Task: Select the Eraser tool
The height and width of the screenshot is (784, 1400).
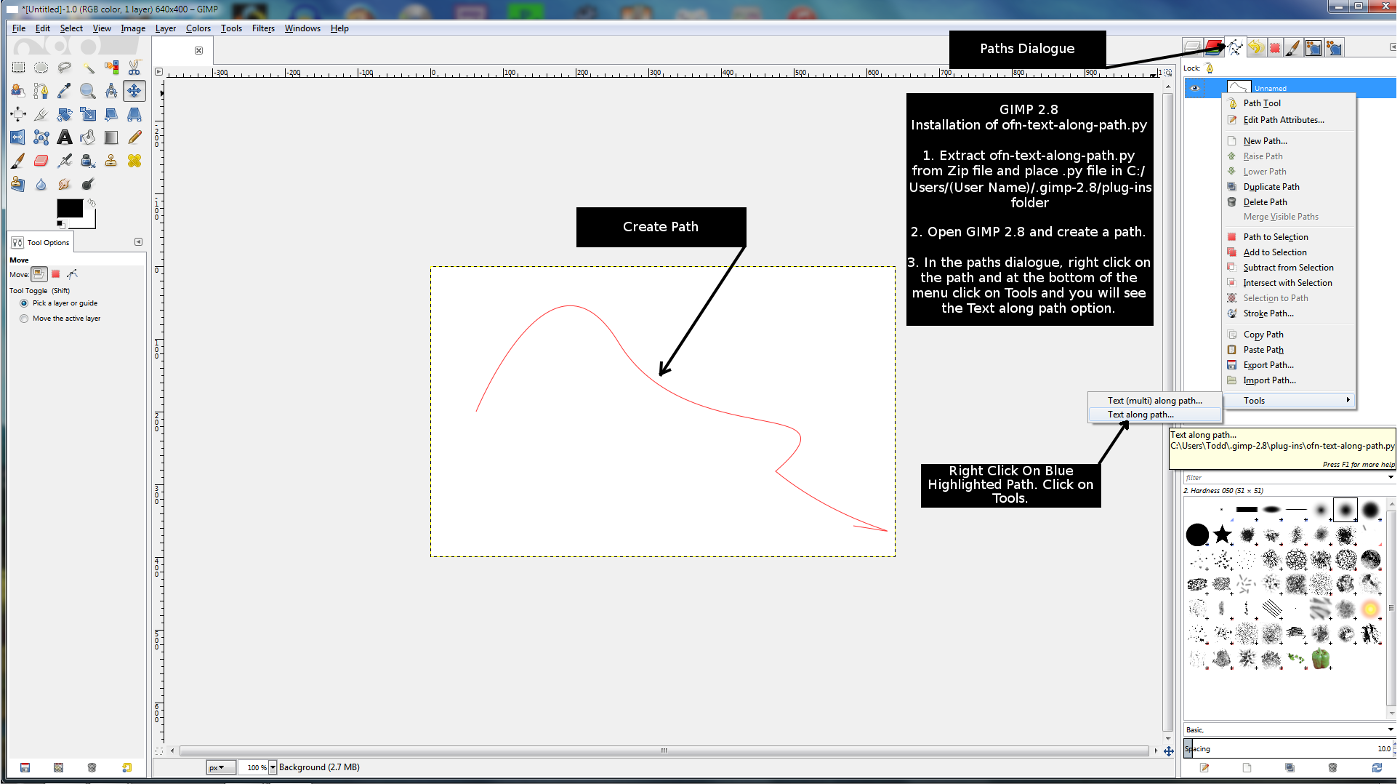Action: [41, 160]
